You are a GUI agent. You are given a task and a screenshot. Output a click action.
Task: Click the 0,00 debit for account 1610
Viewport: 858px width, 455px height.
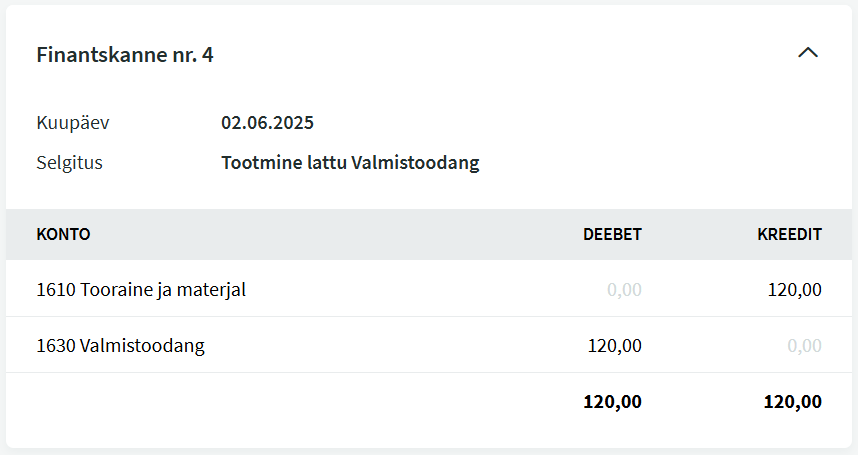click(x=624, y=289)
